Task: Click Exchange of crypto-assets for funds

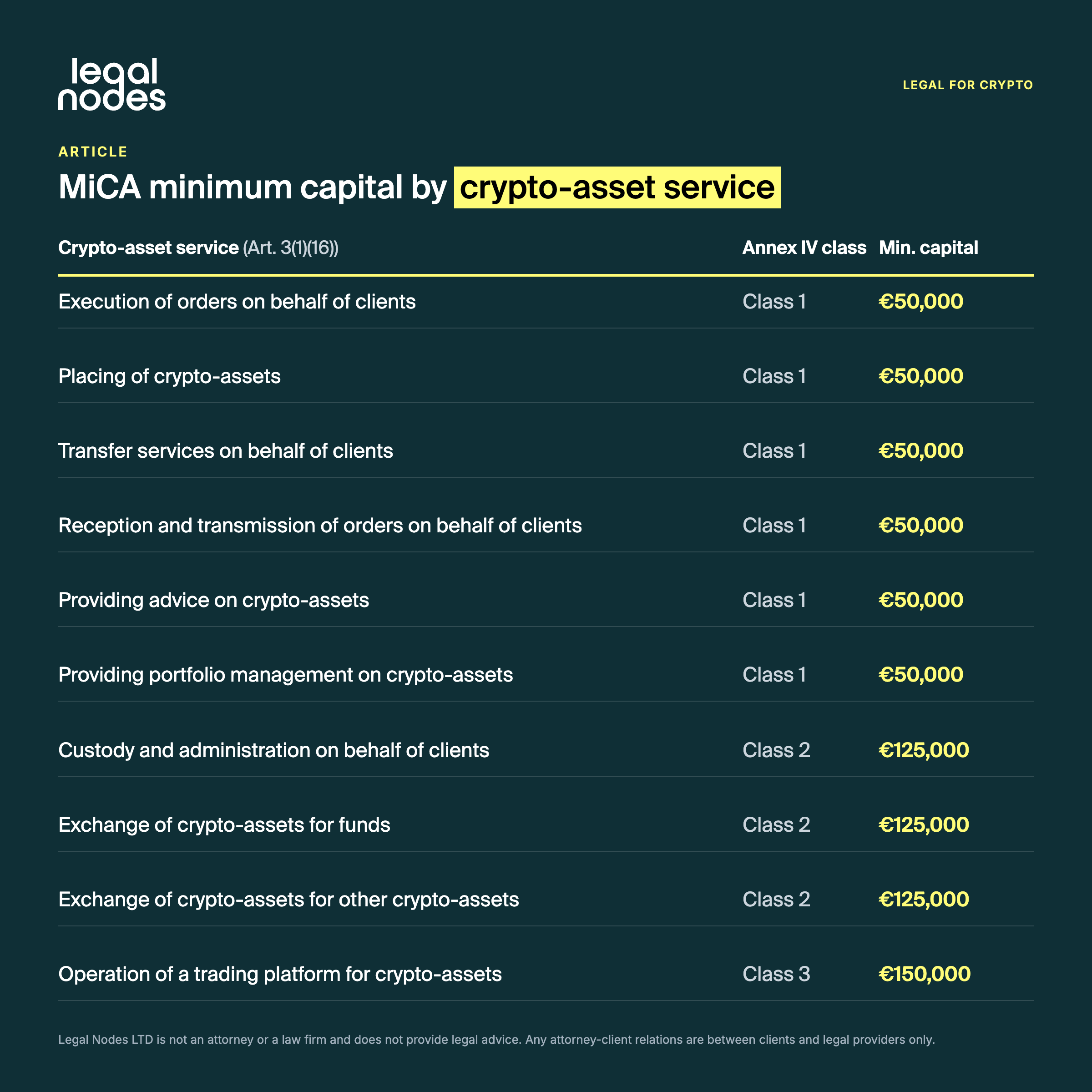Action: (x=224, y=824)
